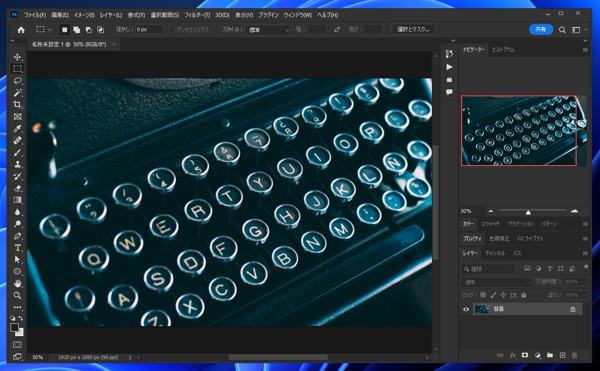Screen dimensions: 600x371
Task: Select the Eyedropper tool
Action: click(x=18, y=129)
